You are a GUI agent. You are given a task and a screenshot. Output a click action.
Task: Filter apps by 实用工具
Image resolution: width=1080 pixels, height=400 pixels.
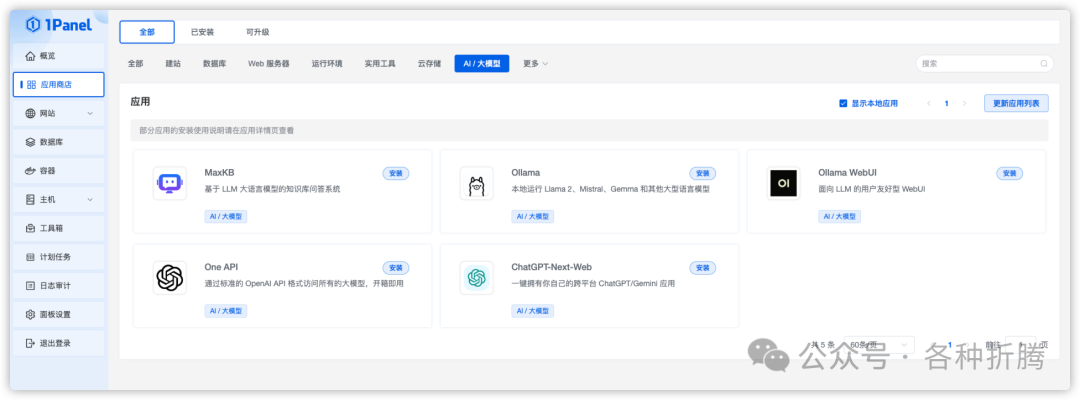[380, 63]
